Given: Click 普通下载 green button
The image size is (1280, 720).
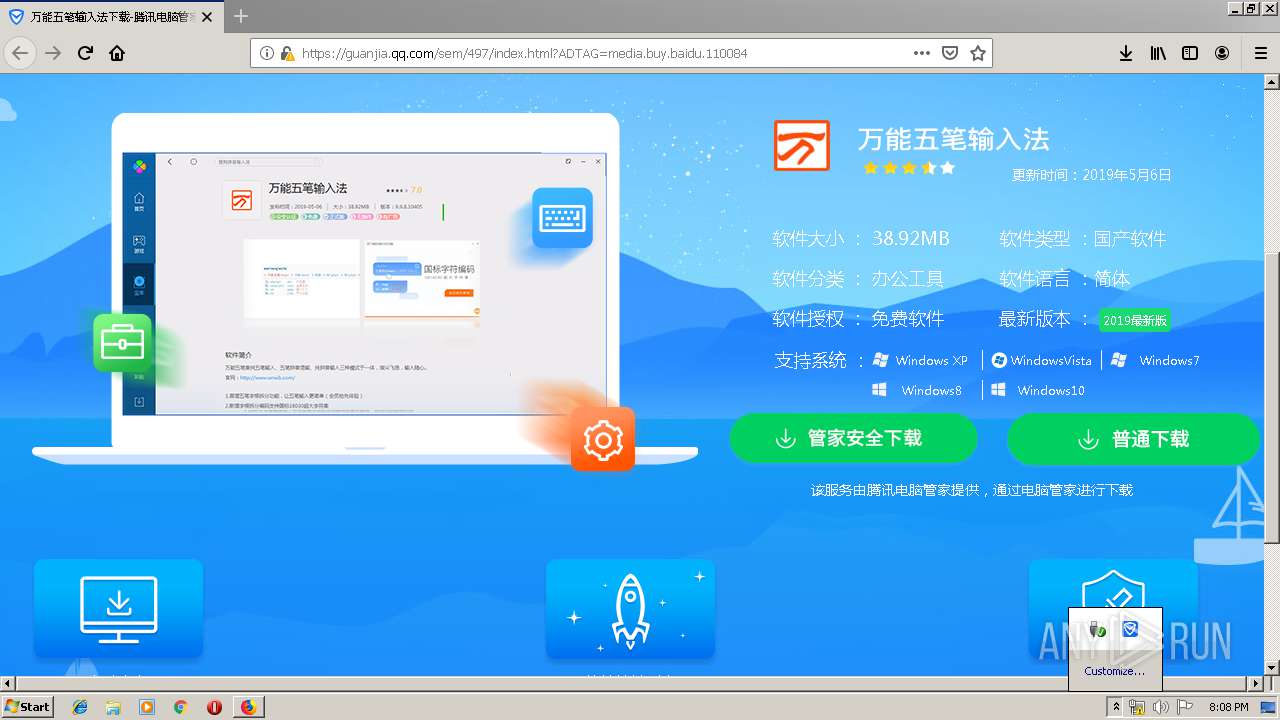Looking at the screenshot, I should click(1133, 439).
